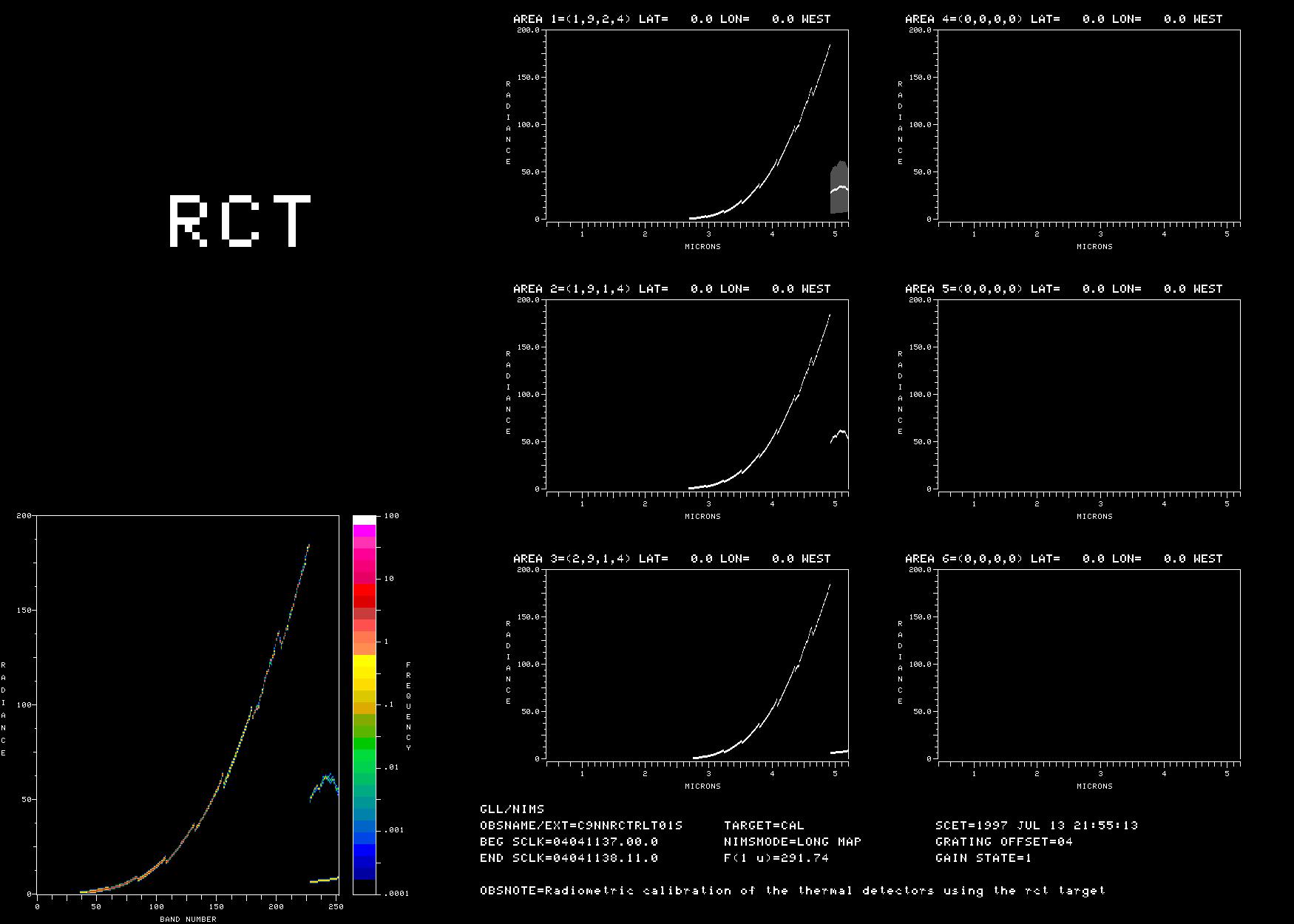Click the large RCT title text
Screen dimensions: 1294x924
pyautogui.click(x=240, y=220)
